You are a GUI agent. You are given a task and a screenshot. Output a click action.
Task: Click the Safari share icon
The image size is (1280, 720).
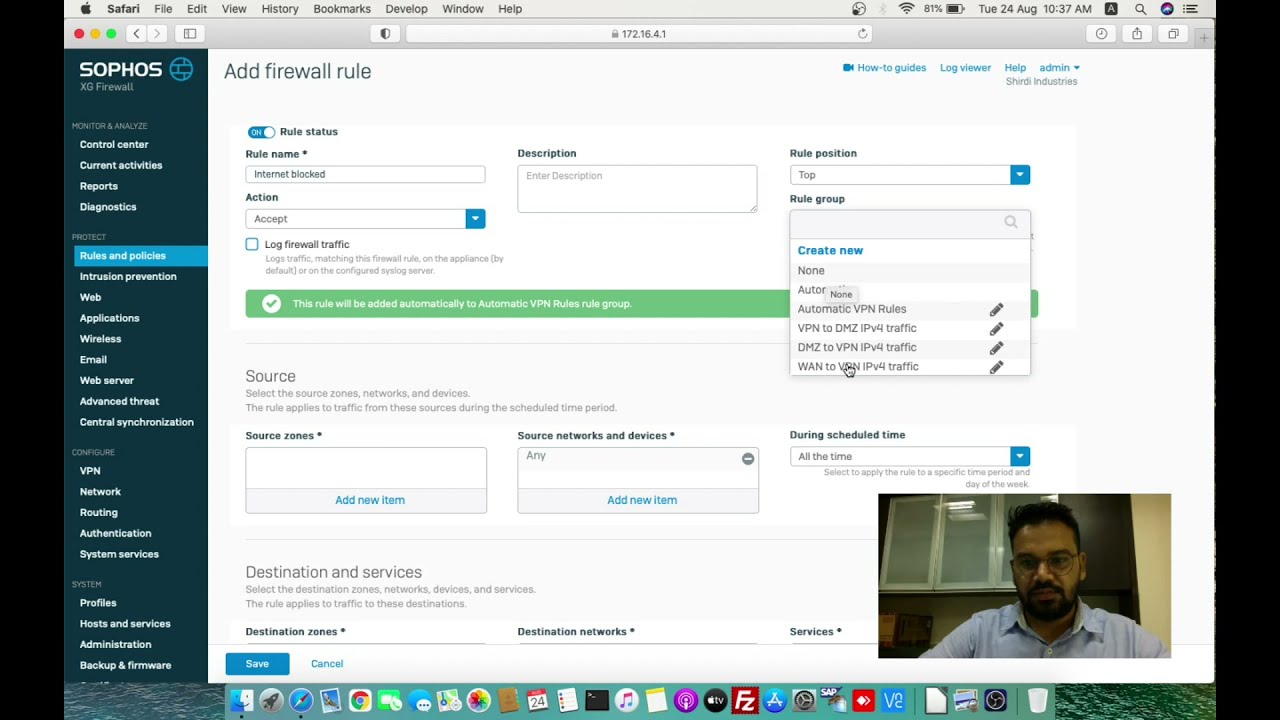pos(1137,34)
